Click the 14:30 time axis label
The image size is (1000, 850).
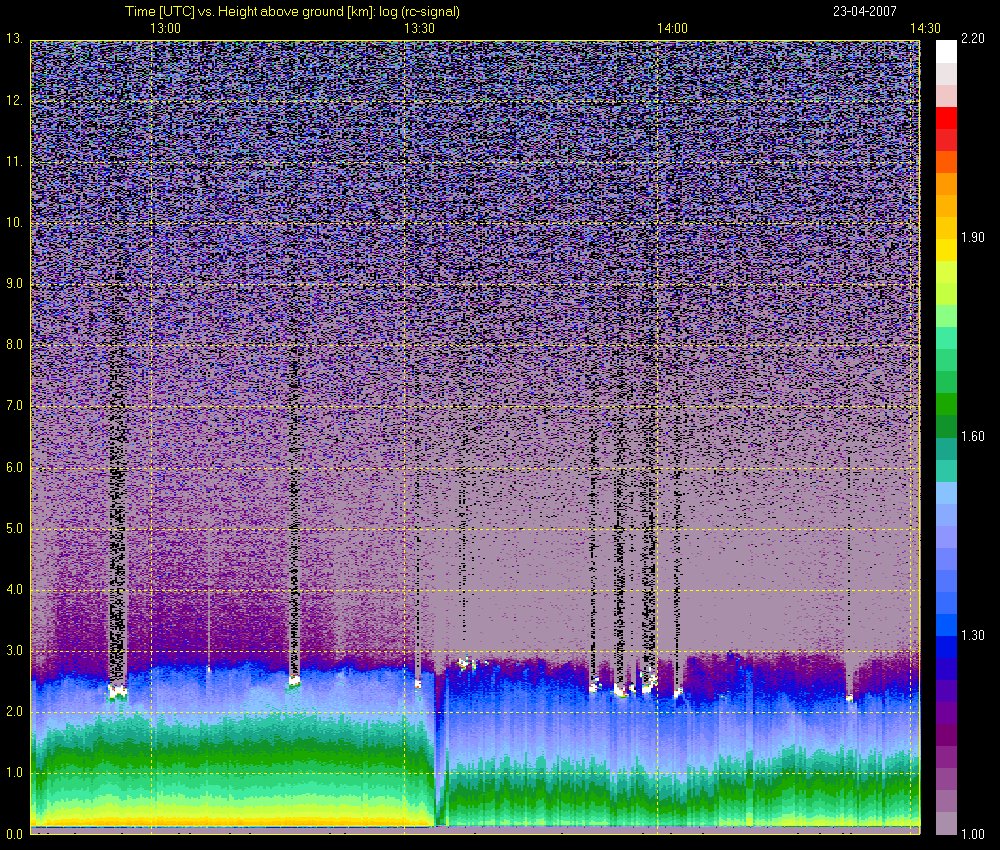click(925, 28)
